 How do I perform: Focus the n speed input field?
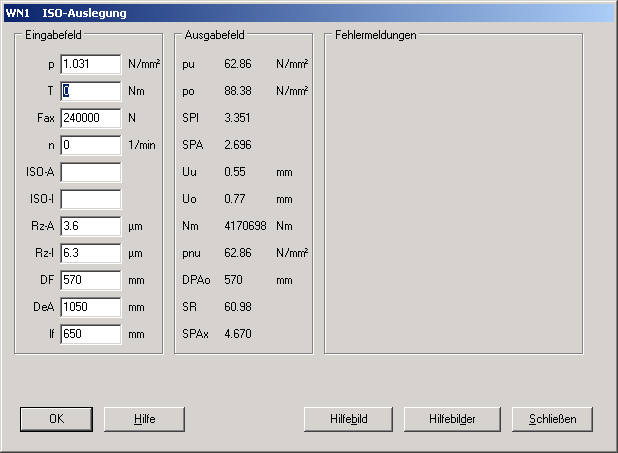(x=90, y=145)
